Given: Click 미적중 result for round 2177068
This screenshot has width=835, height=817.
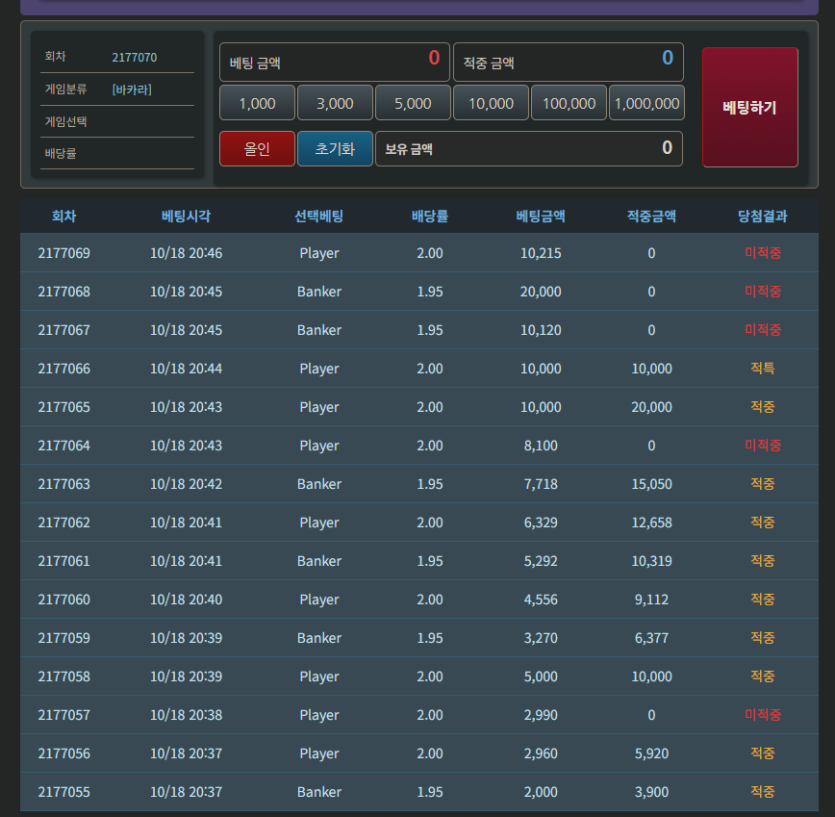Looking at the screenshot, I should coord(763,291).
